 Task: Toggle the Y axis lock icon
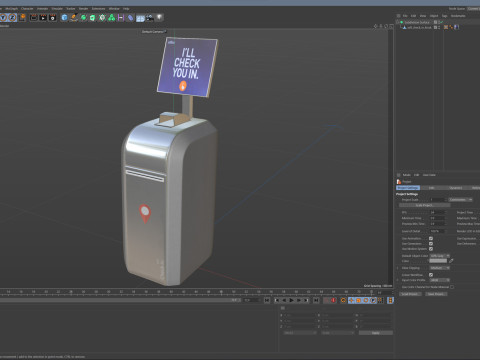tap(4, 17)
